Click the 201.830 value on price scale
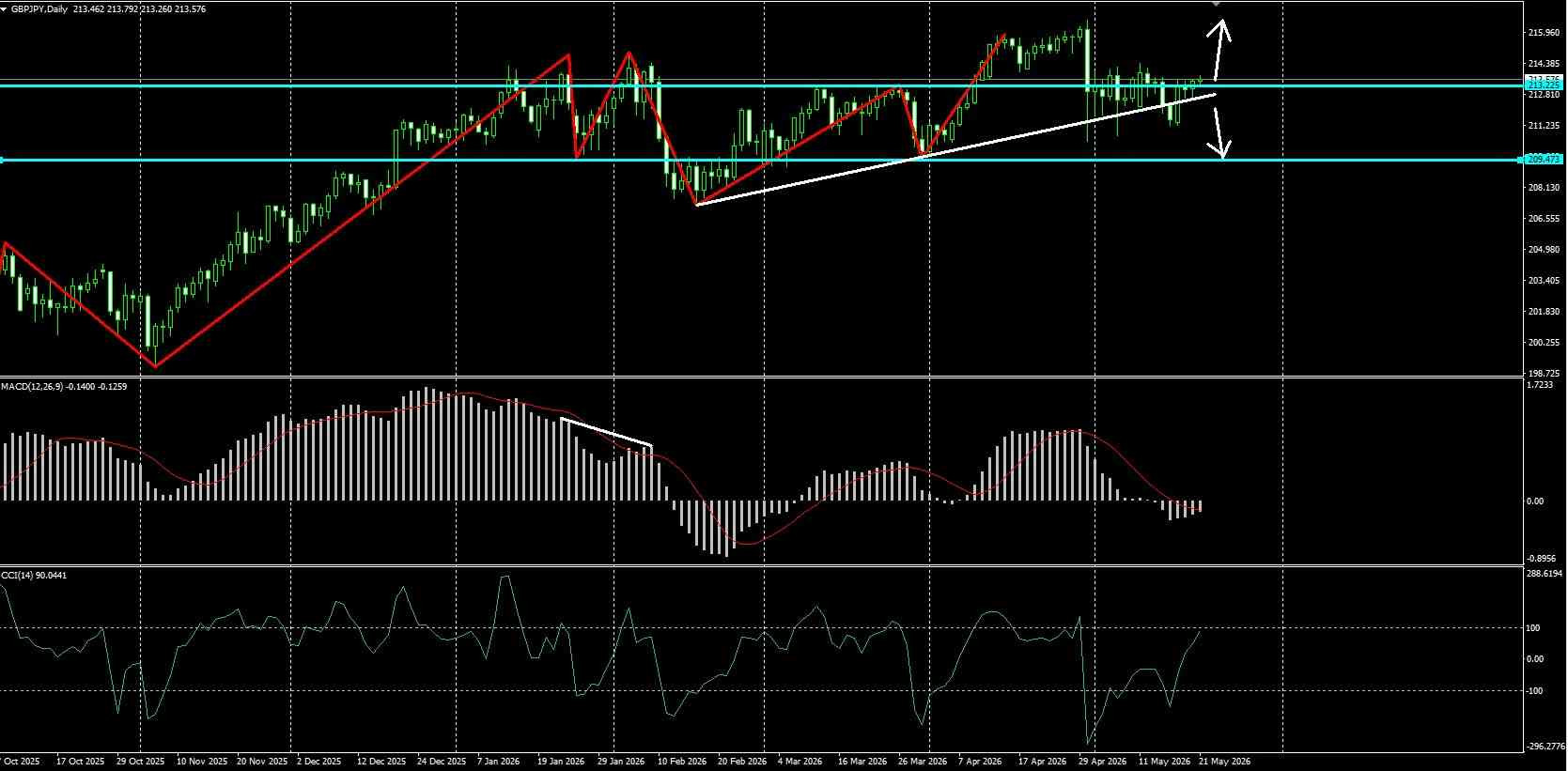Image resolution: width=1568 pixels, height=771 pixels. pos(1544,312)
